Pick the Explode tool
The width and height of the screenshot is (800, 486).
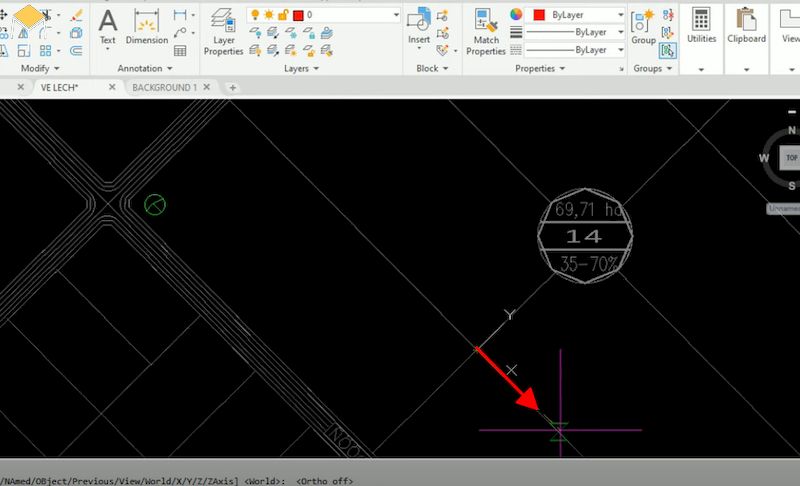coord(76,33)
